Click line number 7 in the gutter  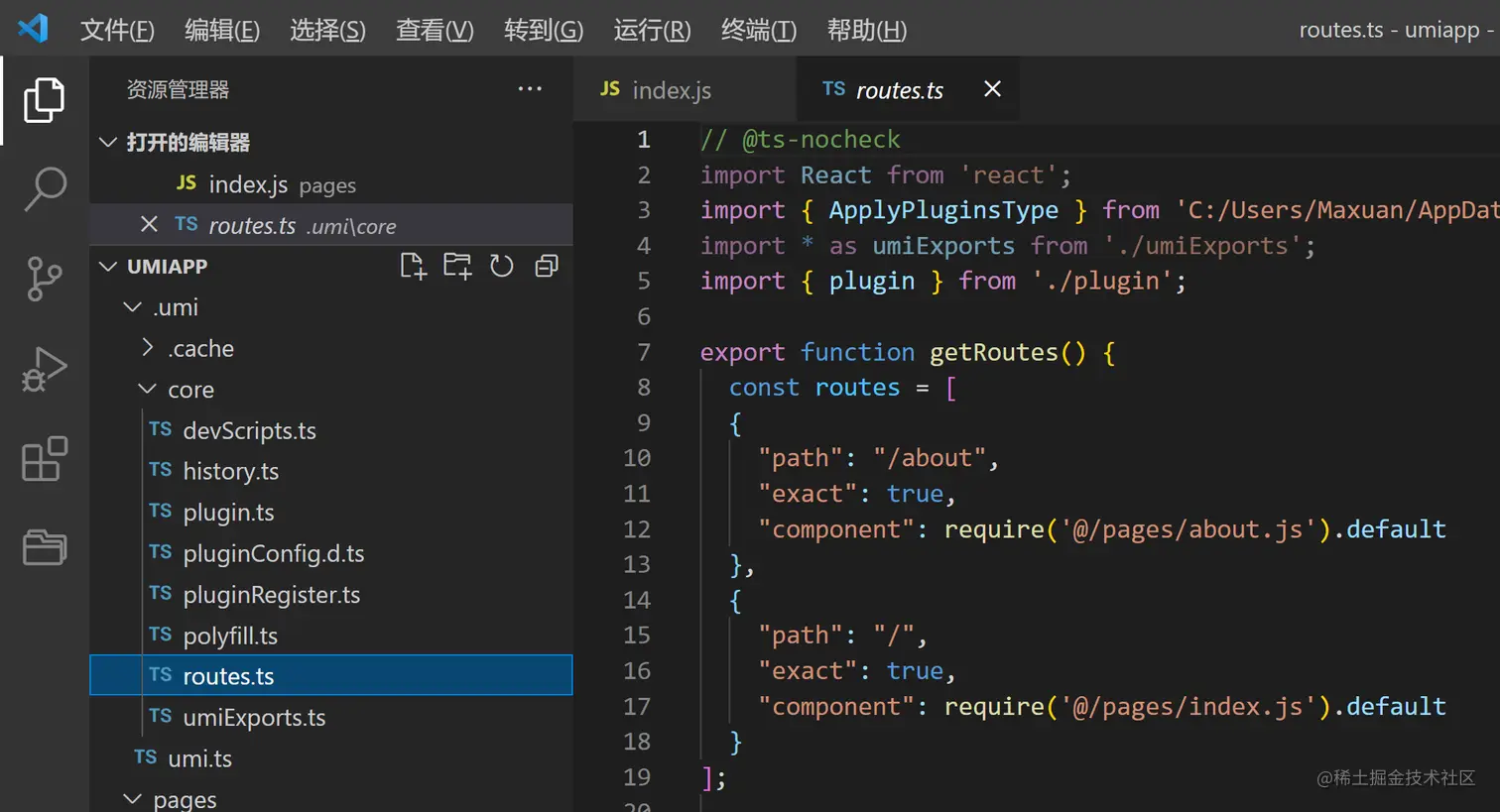click(644, 352)
